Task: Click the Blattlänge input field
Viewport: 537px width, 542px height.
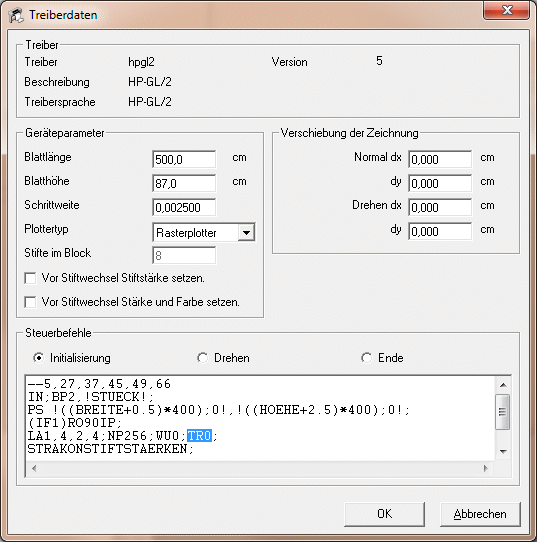Action: [184, 159]
